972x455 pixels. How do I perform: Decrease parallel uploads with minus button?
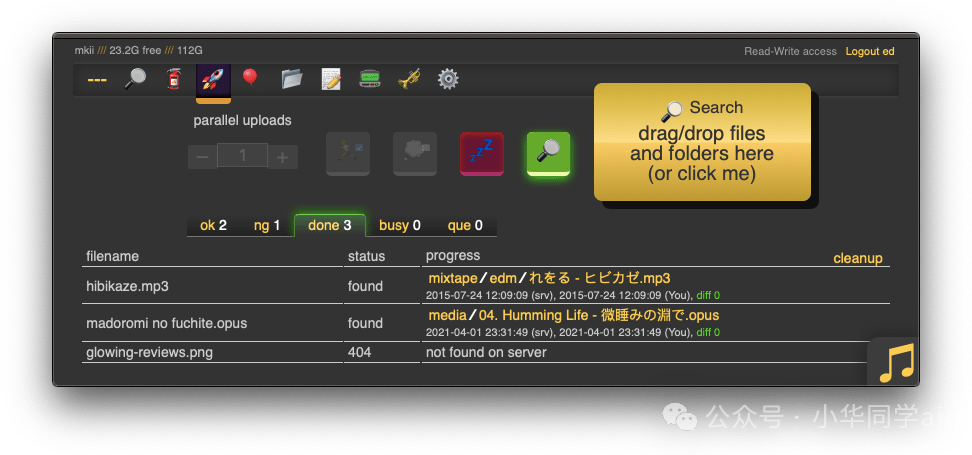[202, 157]
